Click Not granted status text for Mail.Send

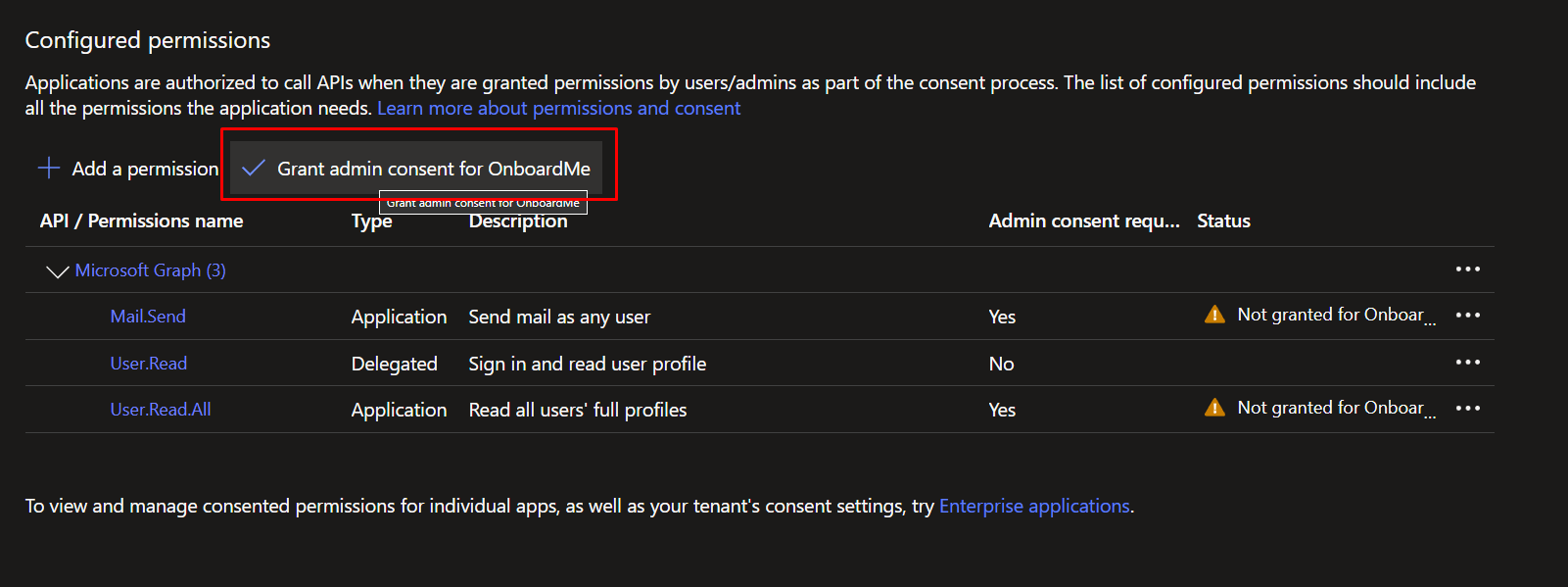pos(1330,315)
